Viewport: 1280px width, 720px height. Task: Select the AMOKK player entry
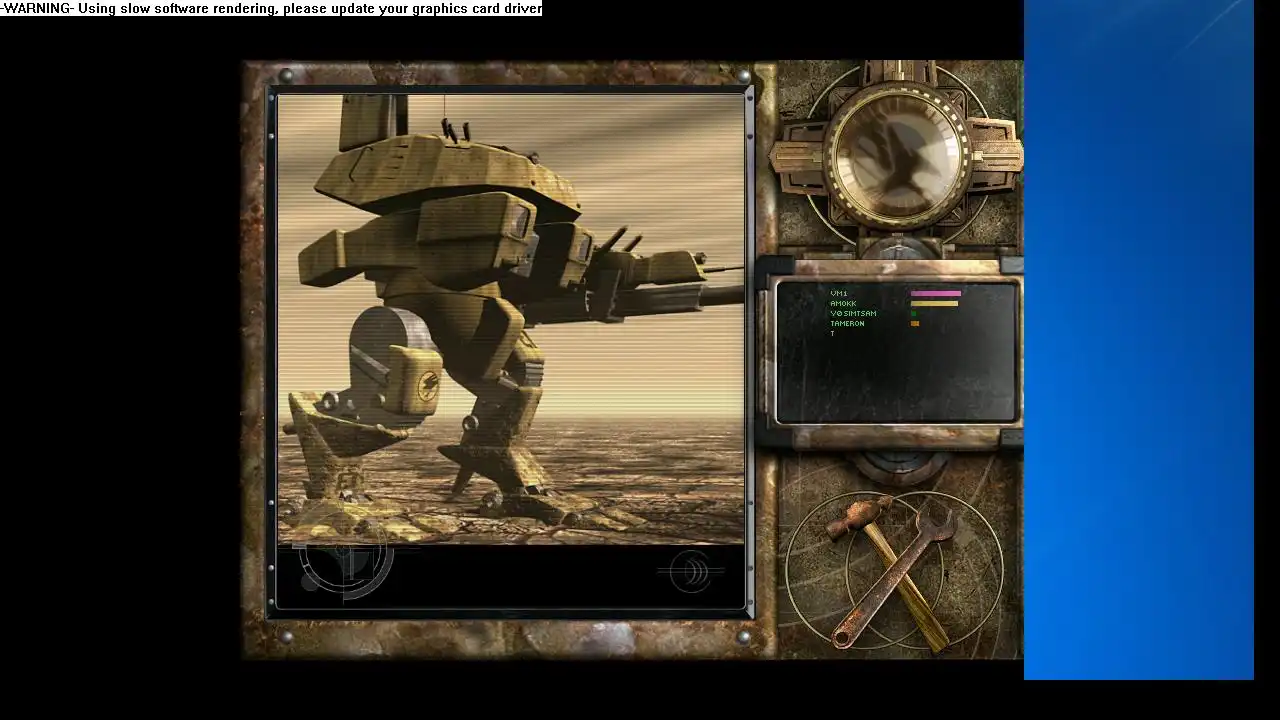pyautogui.click(x=843, y=303)
